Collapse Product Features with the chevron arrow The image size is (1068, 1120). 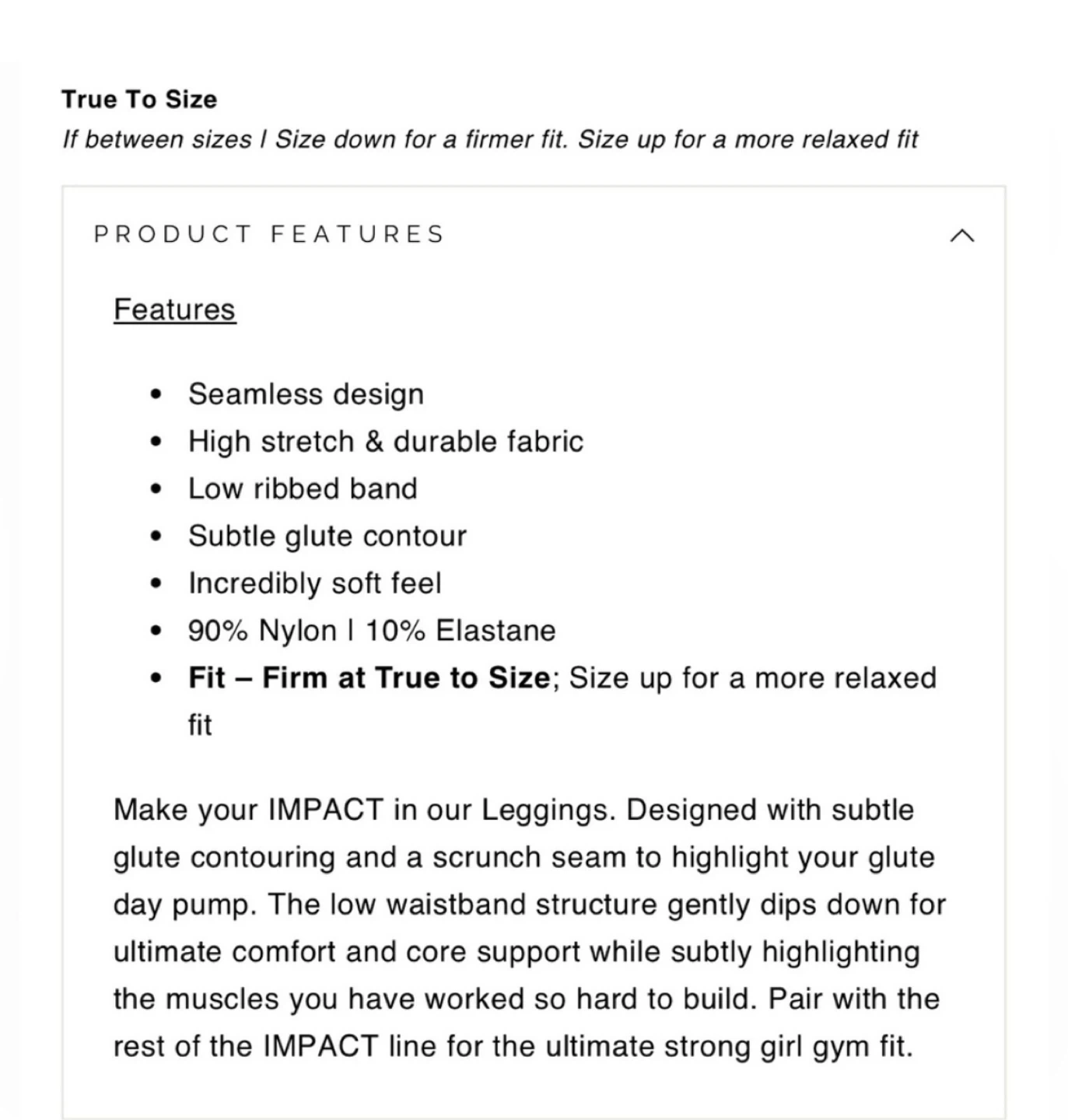point(962,236)
